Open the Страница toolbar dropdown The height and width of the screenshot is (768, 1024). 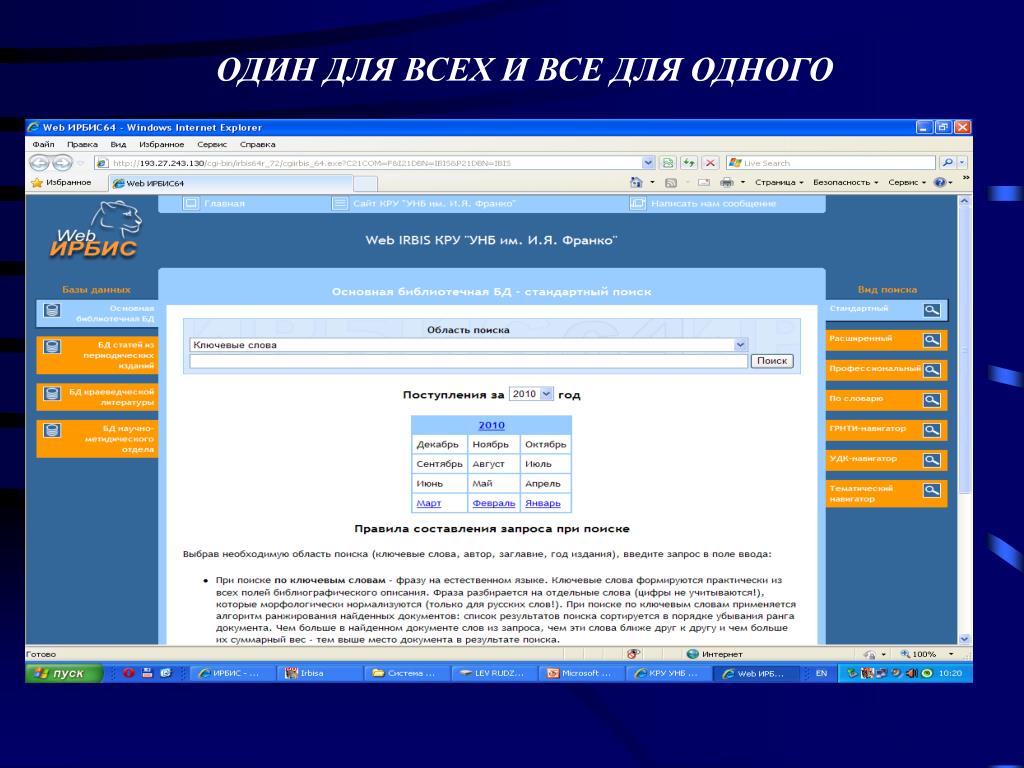click(x=778, y=183)
